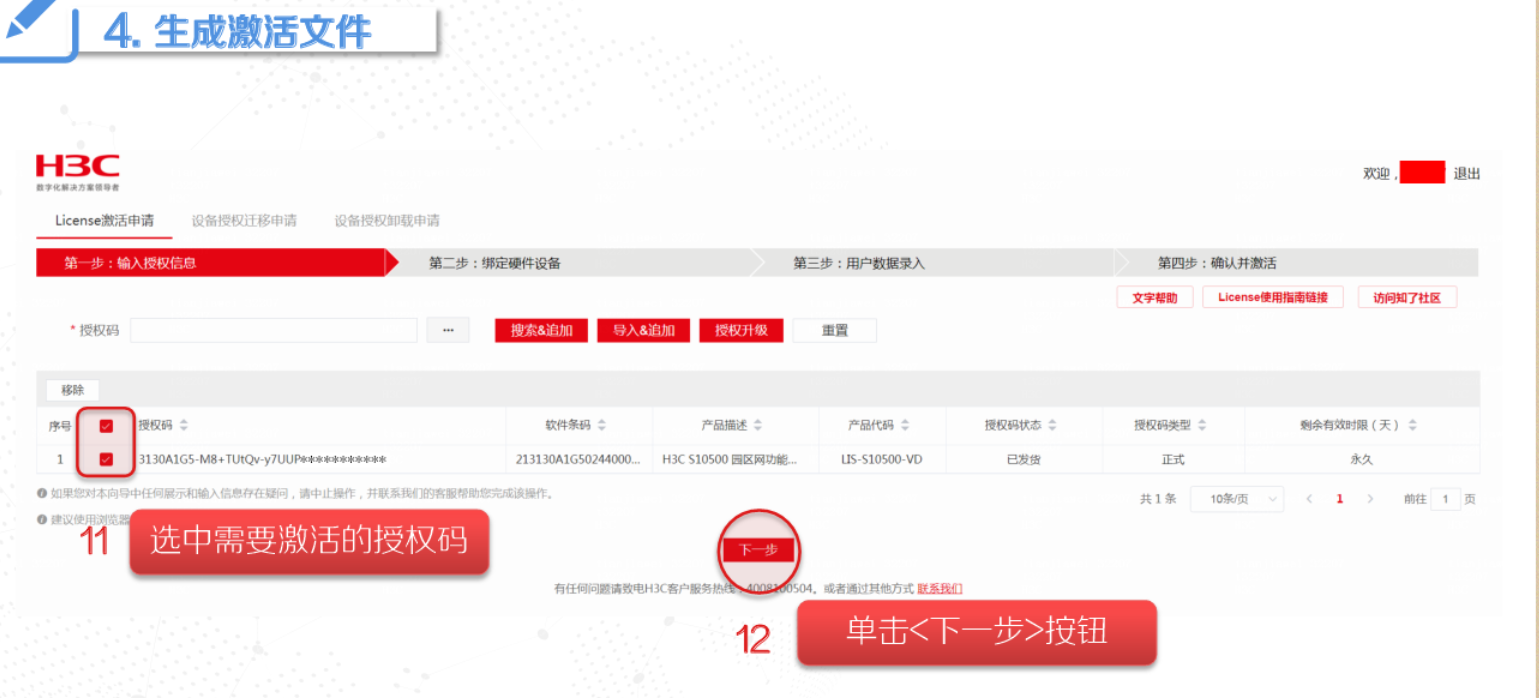Click 正式 license type cell
Viewport: 1539px width, 698px height.
pos(1172,460)
